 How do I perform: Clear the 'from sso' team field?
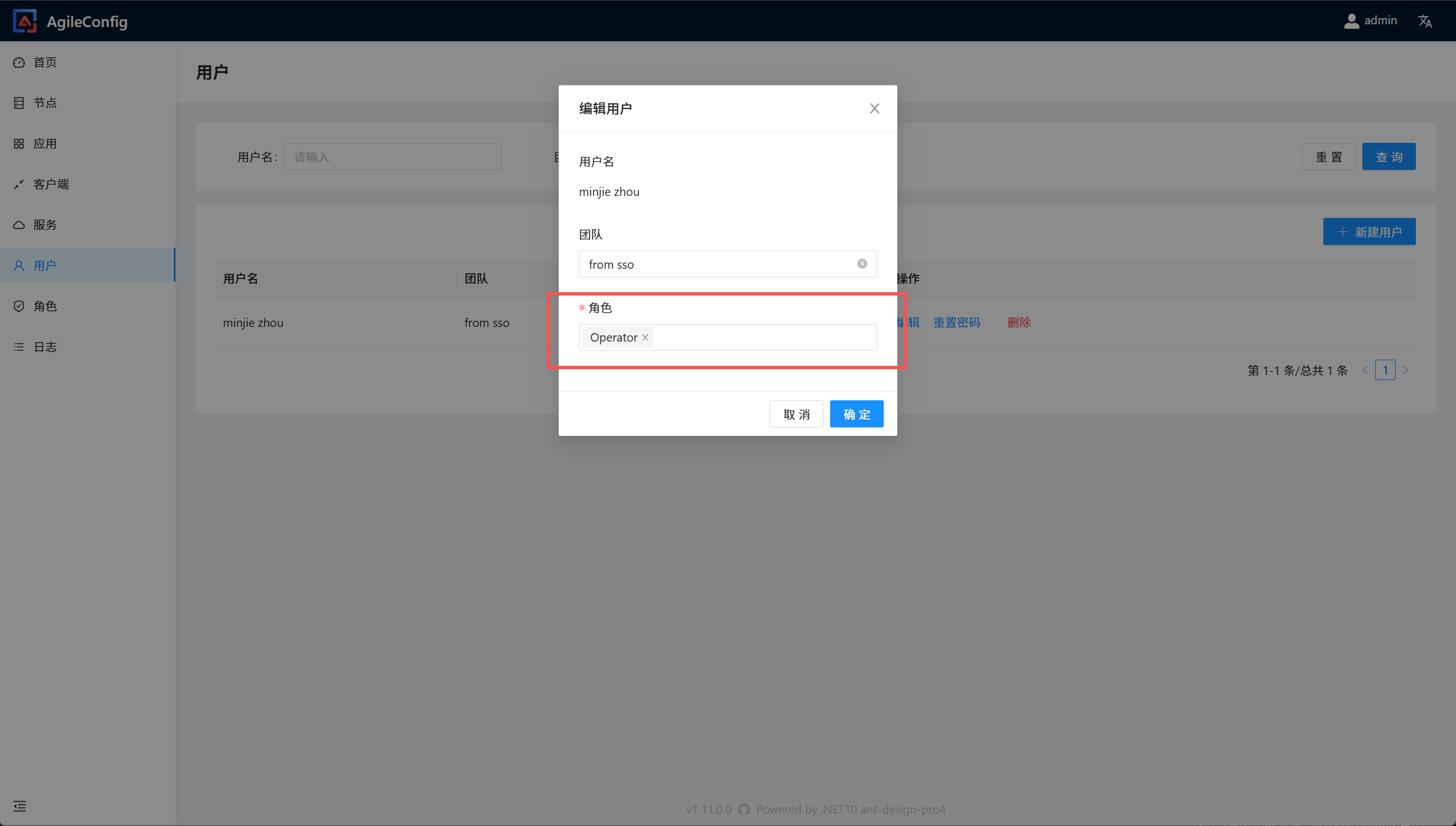862,264
